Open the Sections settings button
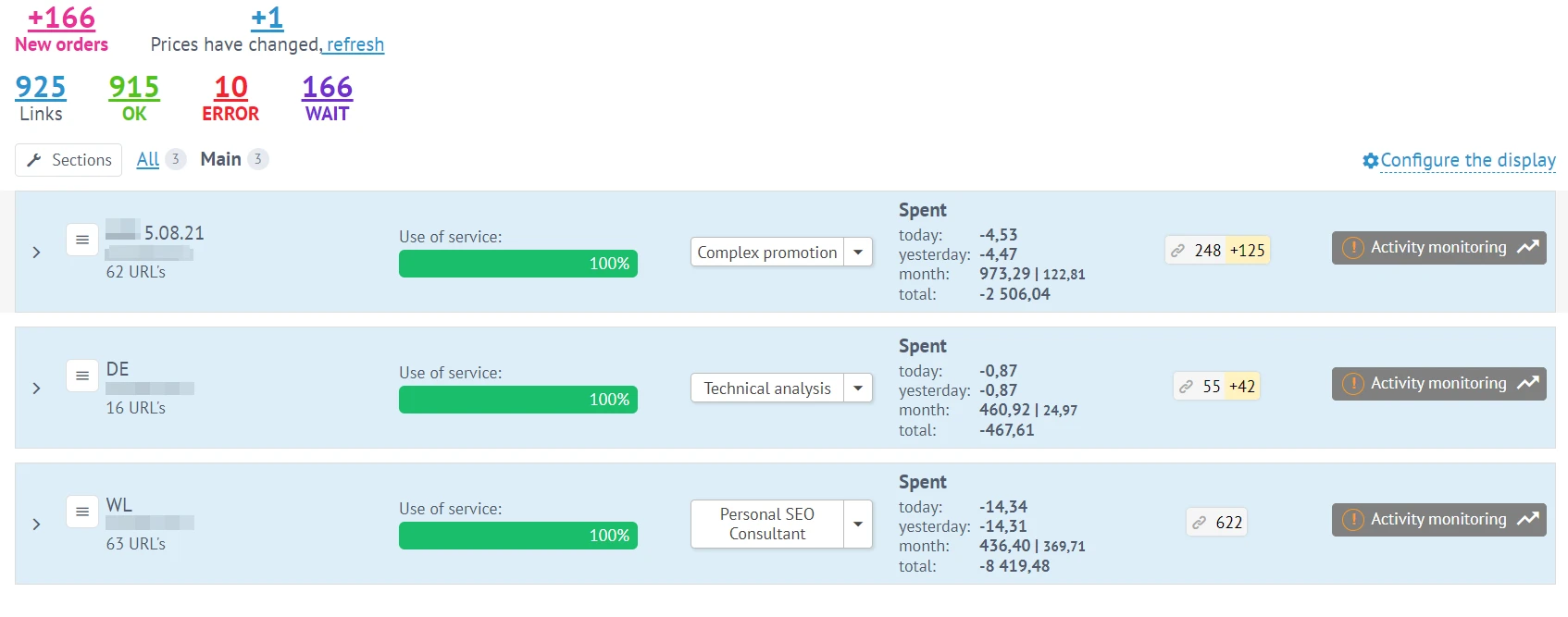Screen dimensions: 1568x617 pyautogui.click(x=68, y=160)
